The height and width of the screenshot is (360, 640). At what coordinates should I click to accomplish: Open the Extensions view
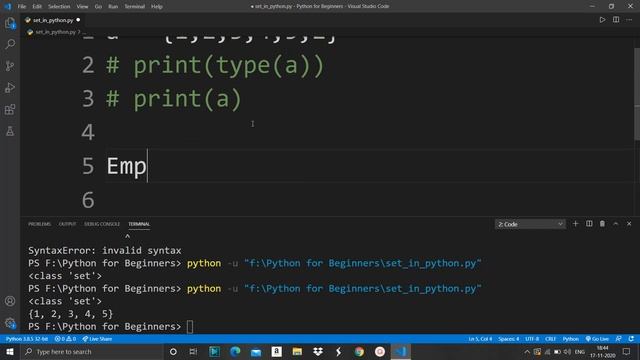[x=10, y=109]
